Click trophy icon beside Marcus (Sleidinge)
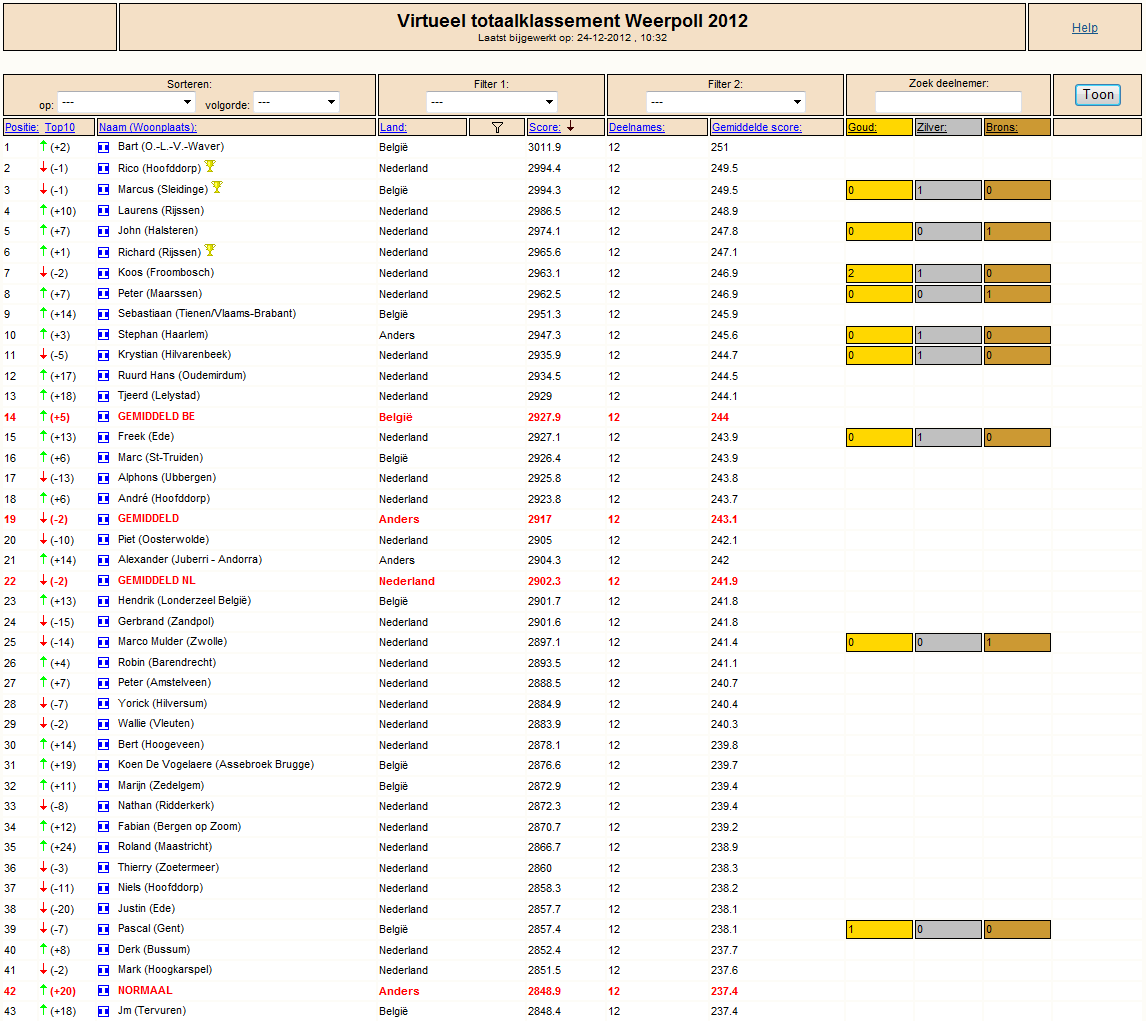Image resolution: width=1146 pixels, height=1021 pixels. (x=217, y=188)
